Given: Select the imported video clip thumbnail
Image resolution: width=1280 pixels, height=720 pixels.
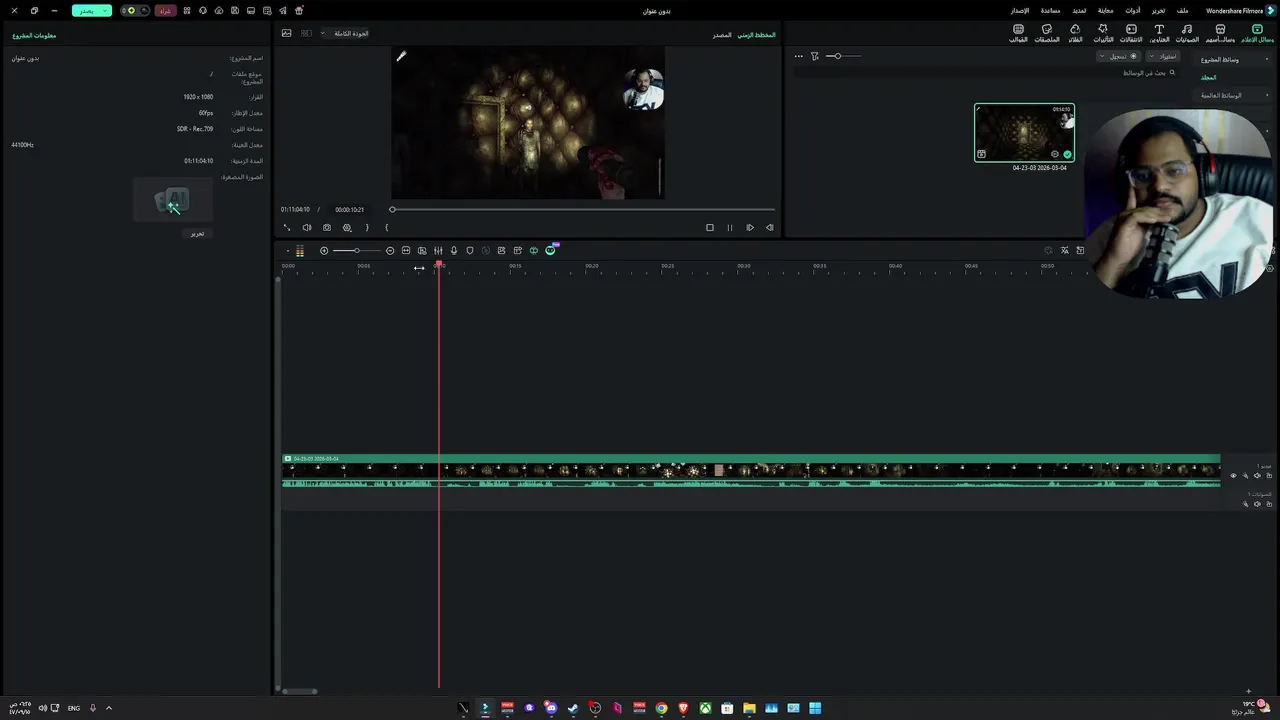Looking at the screenshot, I should [1024, 132].
